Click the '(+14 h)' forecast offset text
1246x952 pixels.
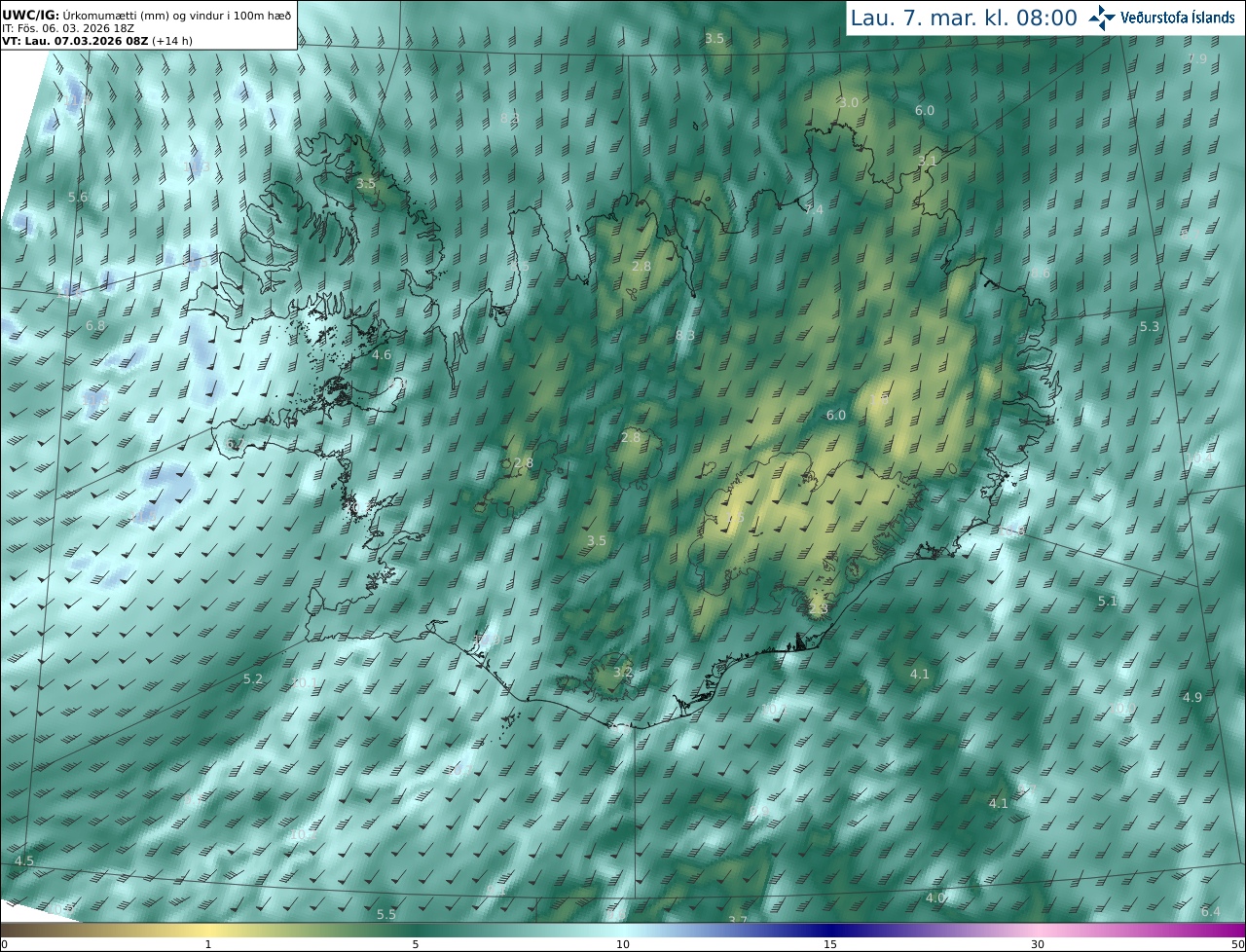[172, 42]
